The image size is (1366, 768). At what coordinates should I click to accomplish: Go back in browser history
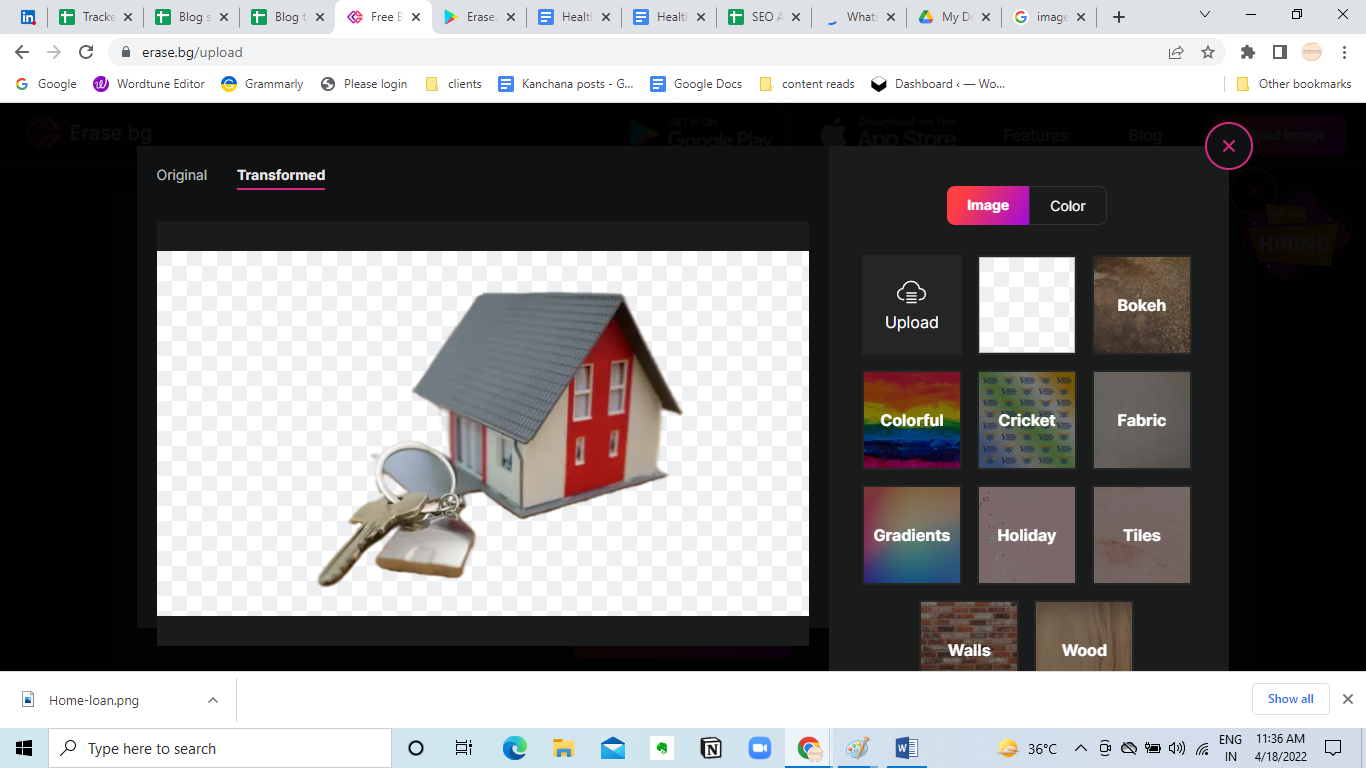(22, 52)
